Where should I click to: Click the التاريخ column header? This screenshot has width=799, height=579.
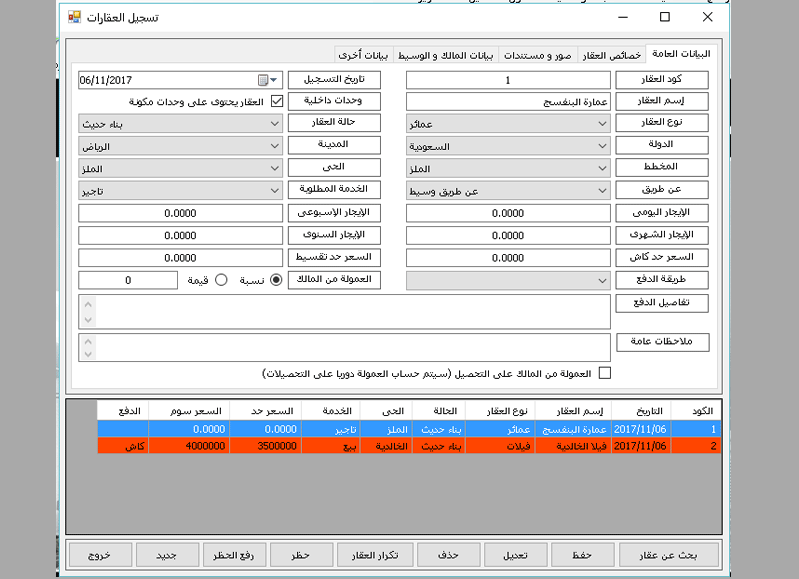[x=641, y=411]
